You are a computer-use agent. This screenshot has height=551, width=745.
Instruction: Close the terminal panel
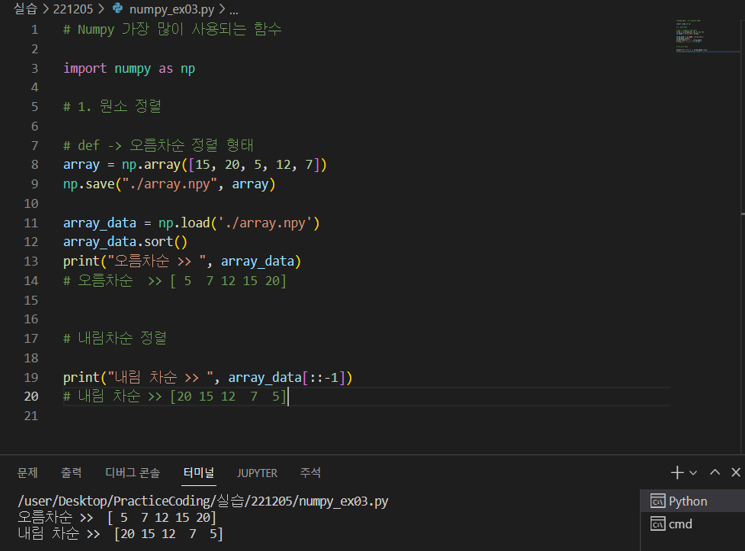[735, 472]
